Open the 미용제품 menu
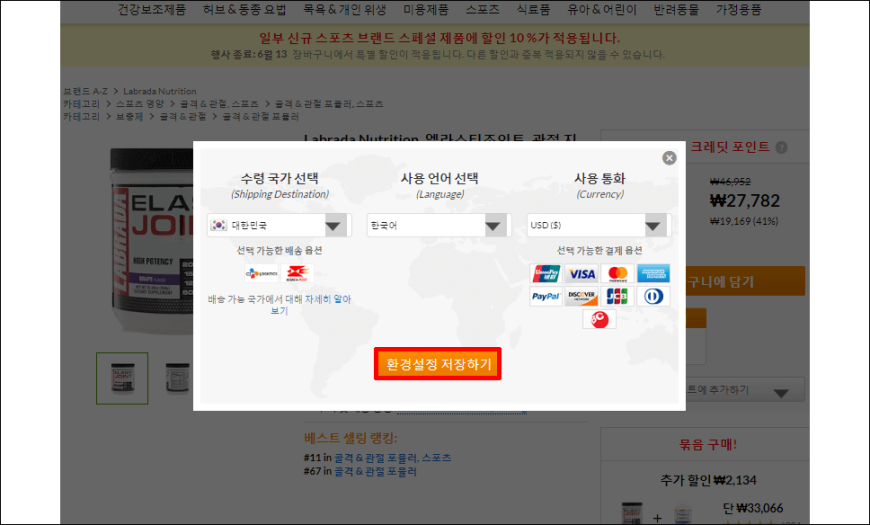The width and height of the screenshot is (870, 525). coord(426,9)
